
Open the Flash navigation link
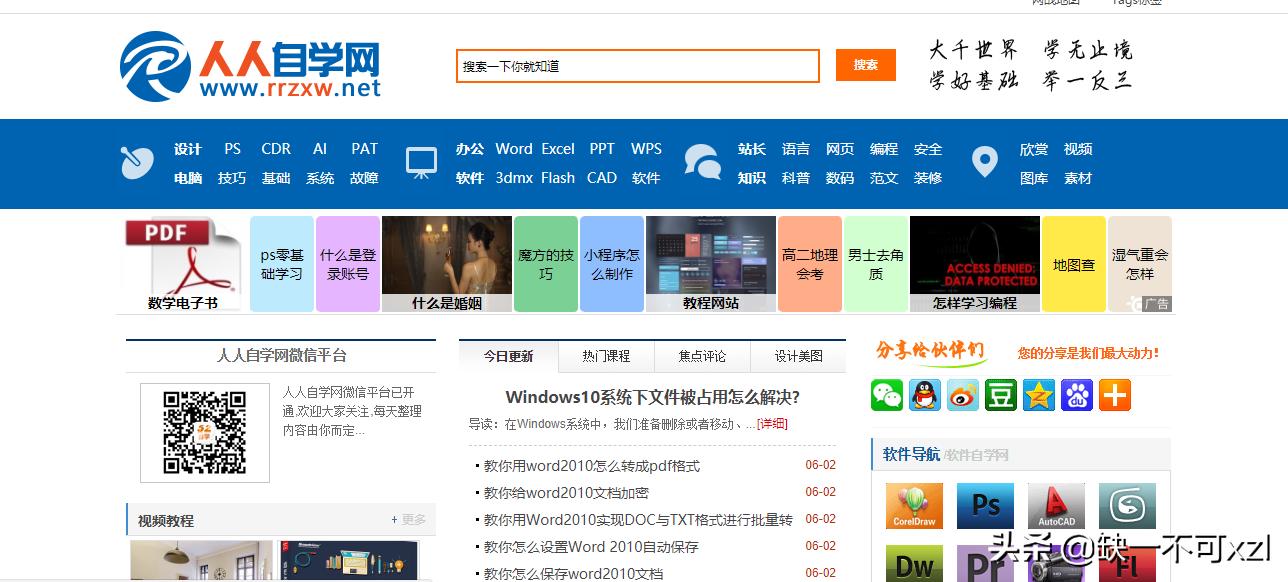558,178
